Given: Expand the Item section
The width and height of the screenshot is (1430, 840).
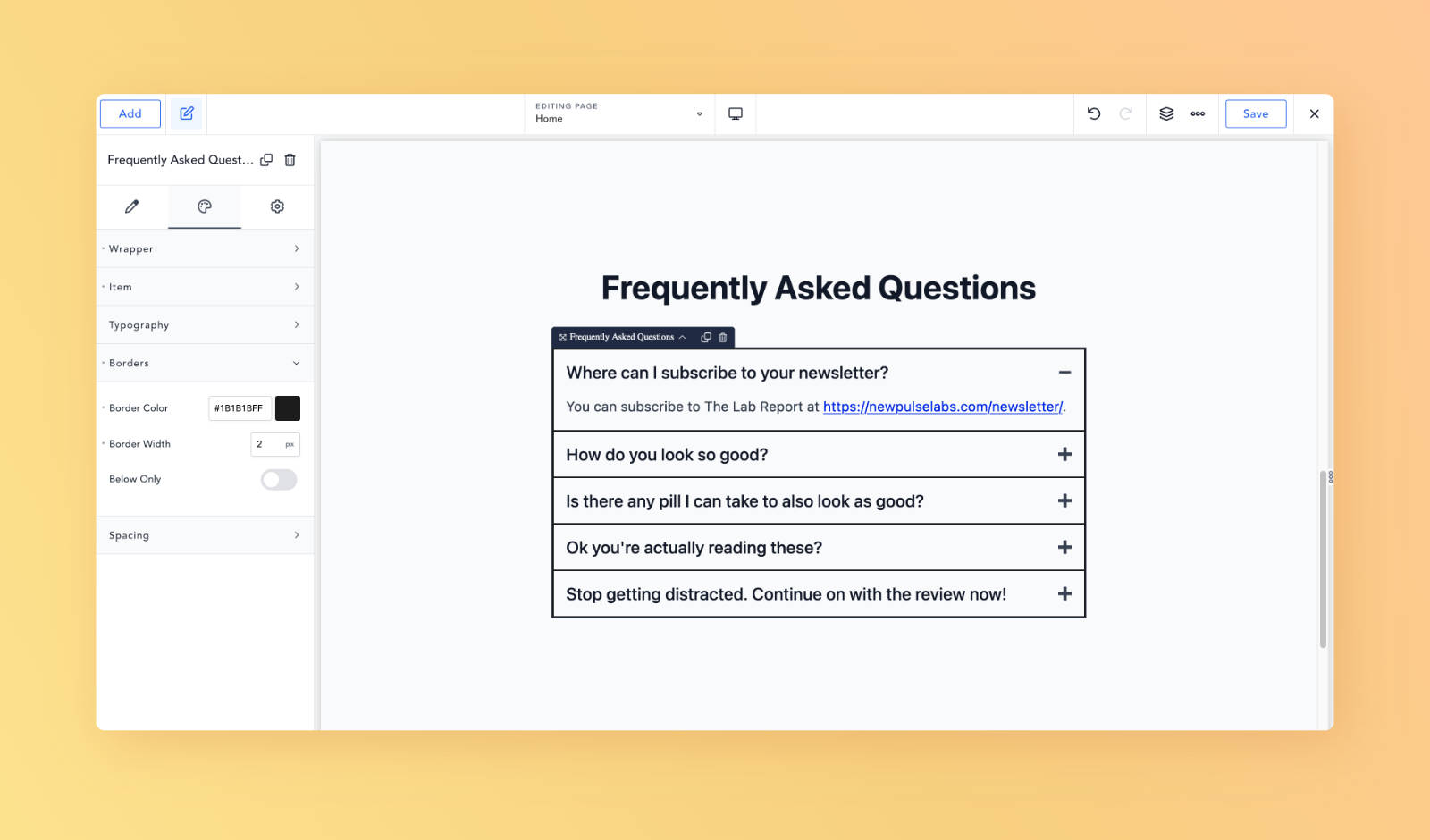Looking at the screenshot, I should click(205, 287).
